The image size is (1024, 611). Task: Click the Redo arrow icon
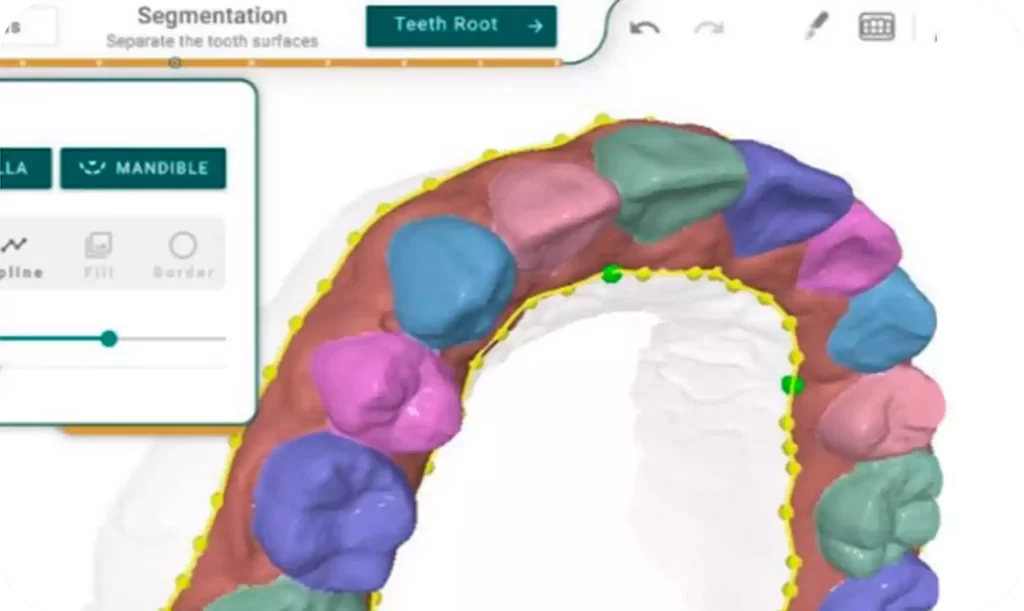709,28
